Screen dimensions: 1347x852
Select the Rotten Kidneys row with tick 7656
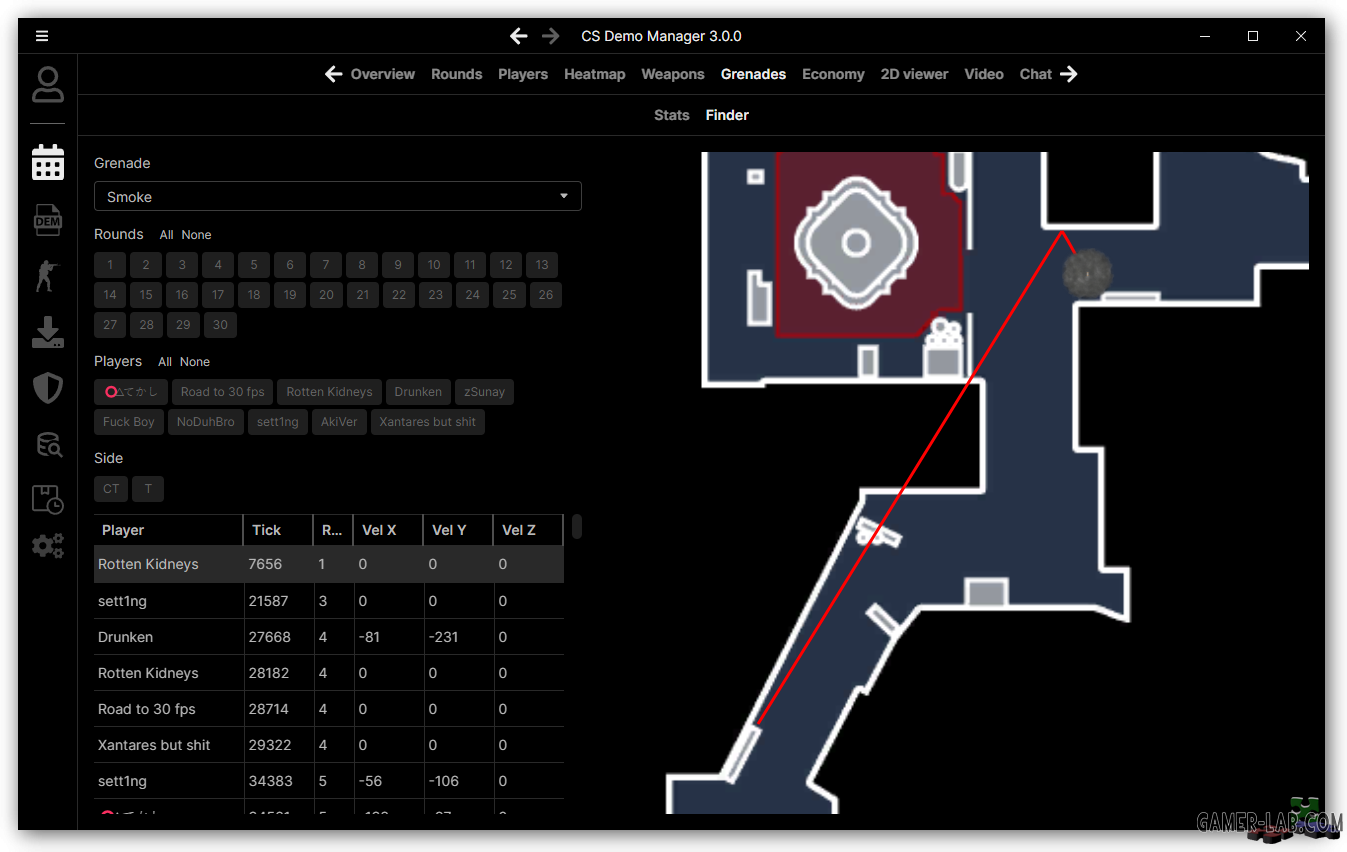coord(329,564)
